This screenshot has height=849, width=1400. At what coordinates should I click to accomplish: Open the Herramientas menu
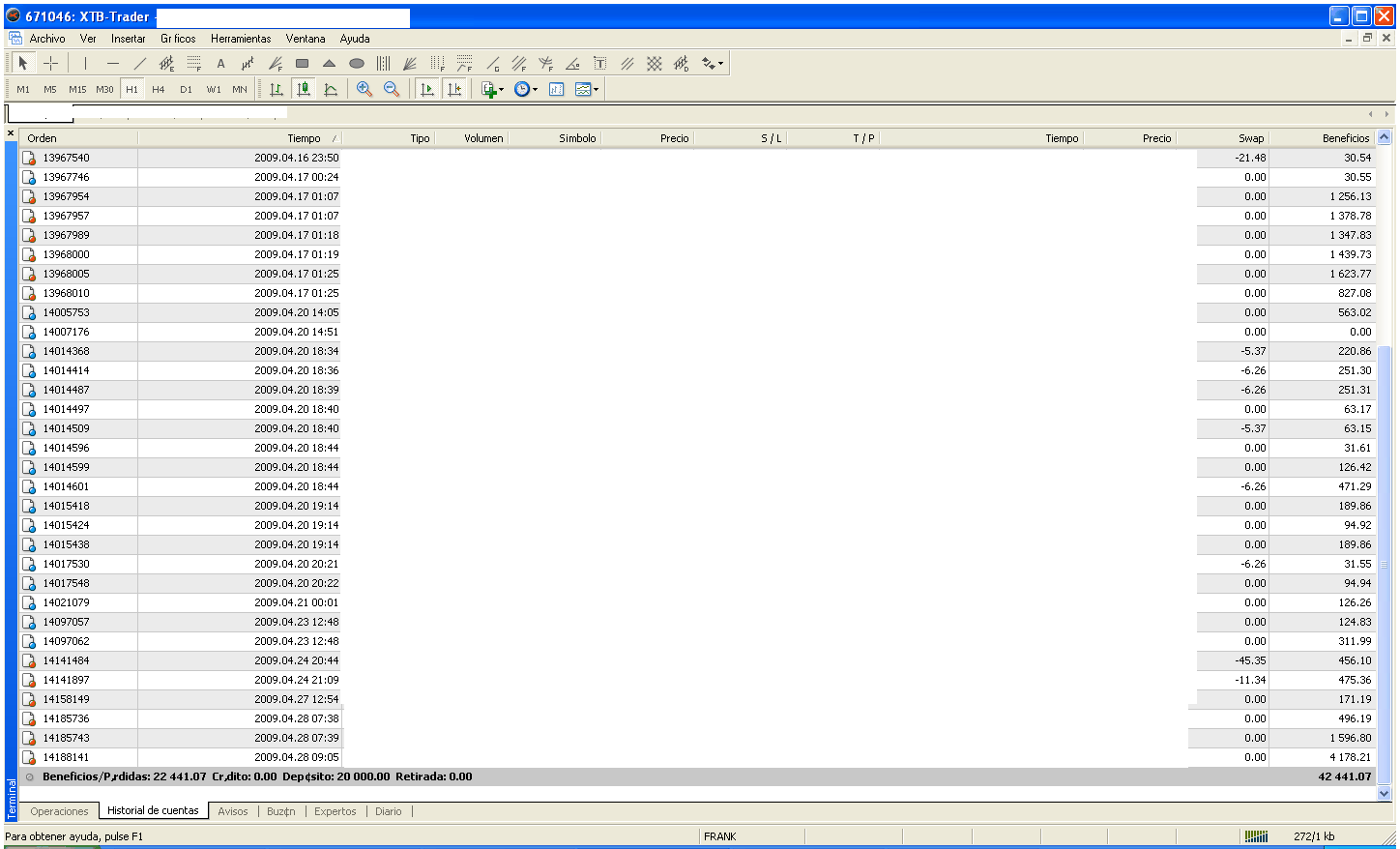241,39
